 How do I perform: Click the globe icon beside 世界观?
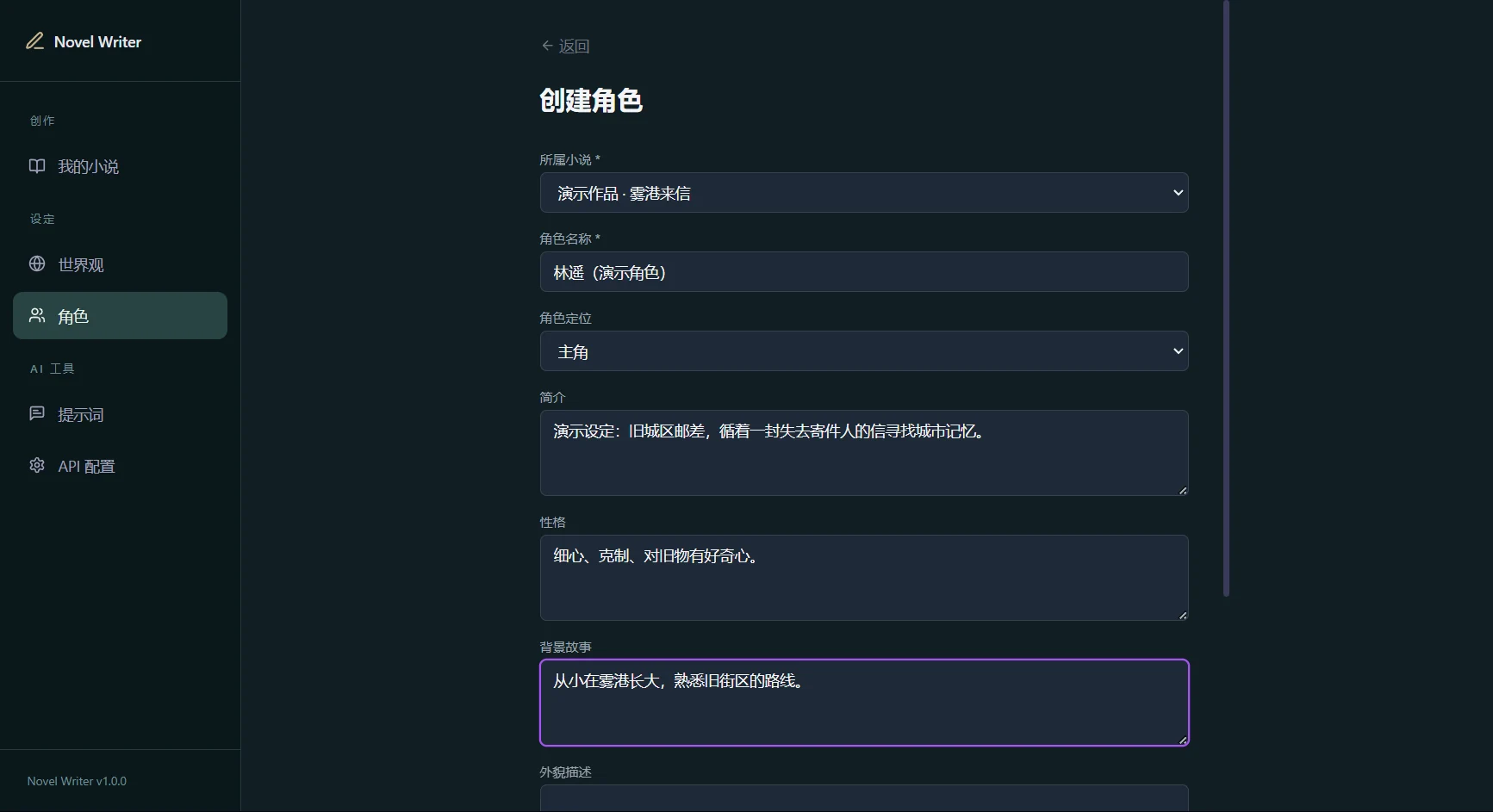click(37, 263)
